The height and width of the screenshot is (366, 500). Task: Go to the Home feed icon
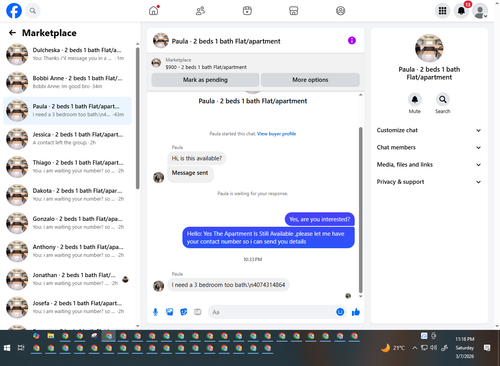(x=154, y=11)
